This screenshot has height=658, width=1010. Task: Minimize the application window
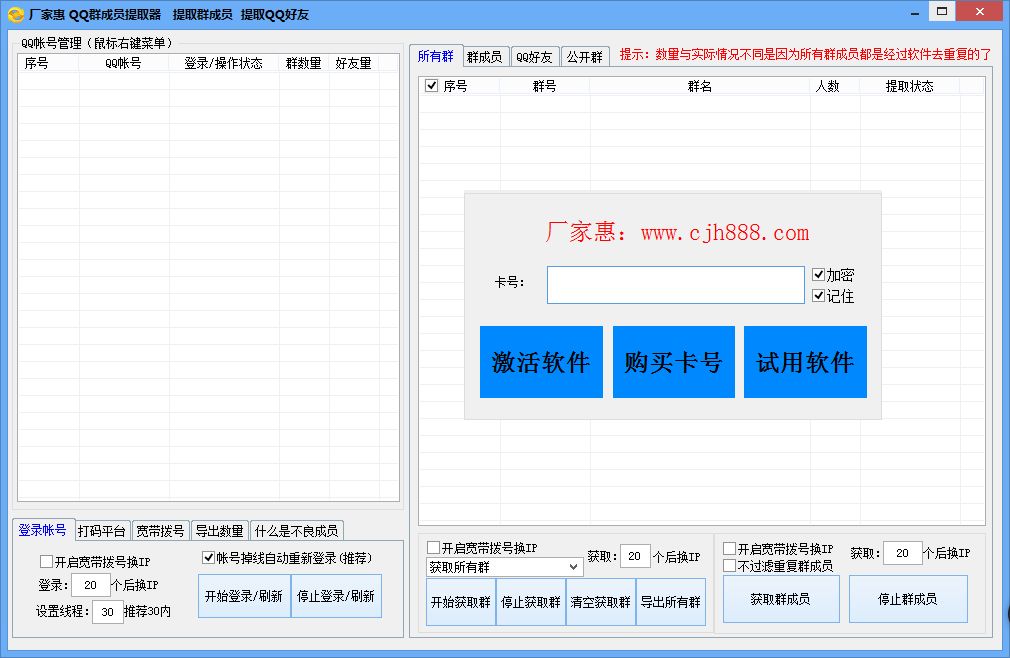[915, 13]
